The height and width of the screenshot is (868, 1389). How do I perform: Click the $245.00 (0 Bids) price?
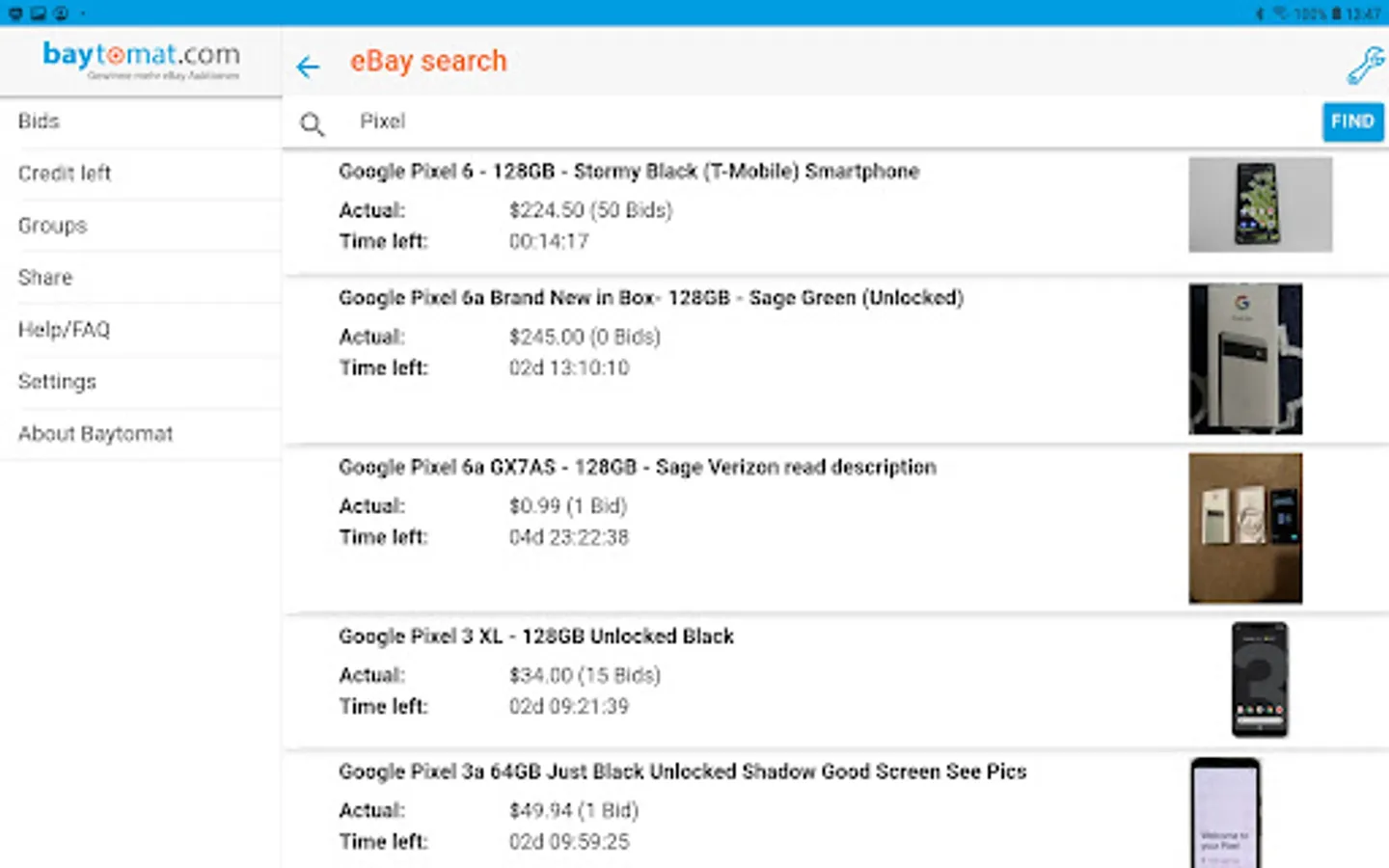[x=585, y=337]
